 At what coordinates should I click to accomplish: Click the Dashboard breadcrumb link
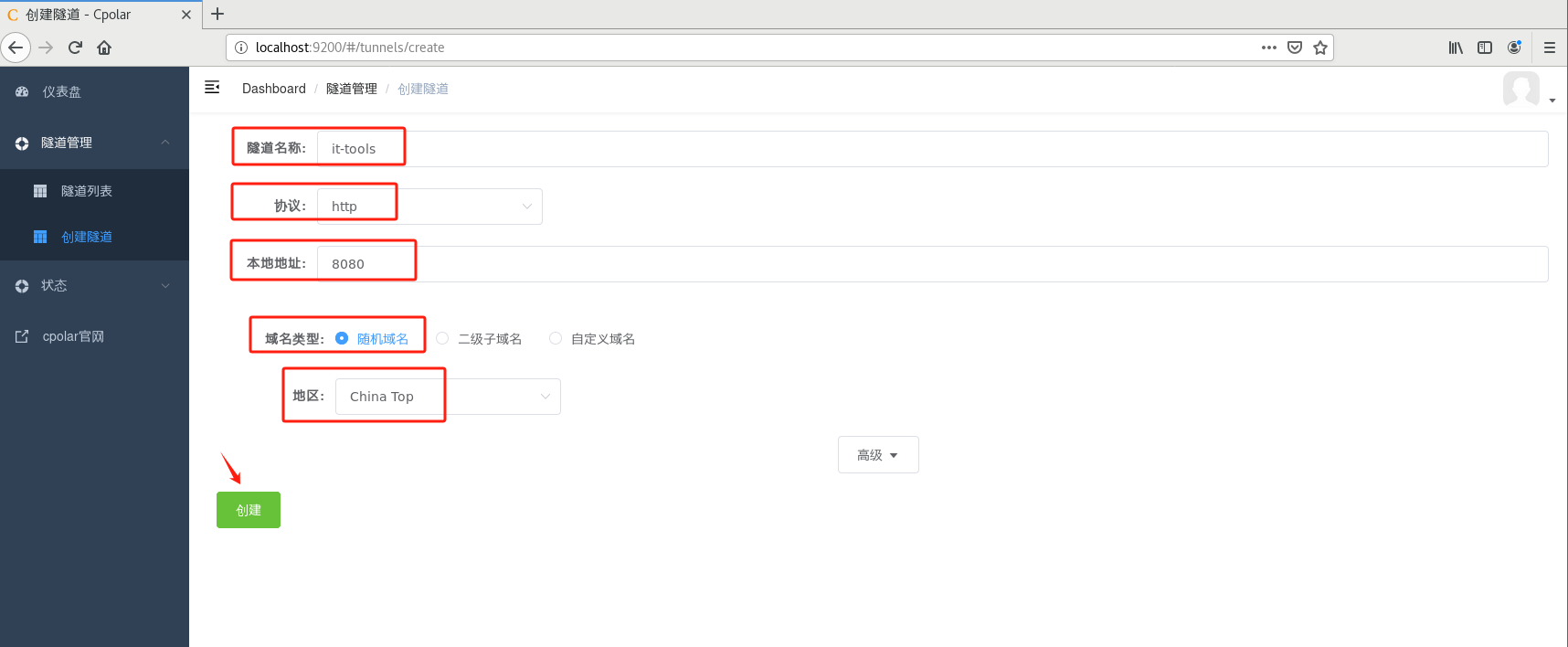pyautogui.click(x=274, y=89)
